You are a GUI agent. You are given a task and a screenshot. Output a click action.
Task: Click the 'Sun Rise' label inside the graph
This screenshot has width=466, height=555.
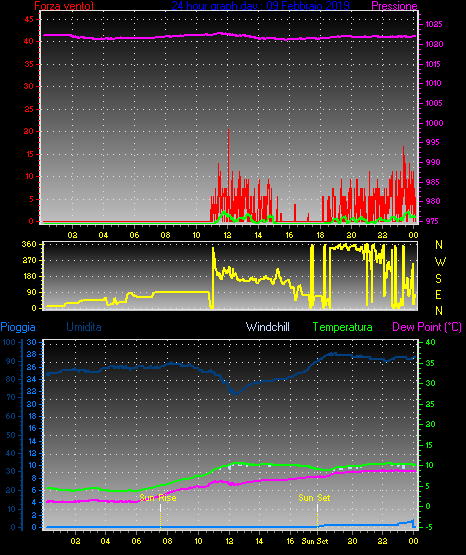pyautogui.click(x=158, y=498)
